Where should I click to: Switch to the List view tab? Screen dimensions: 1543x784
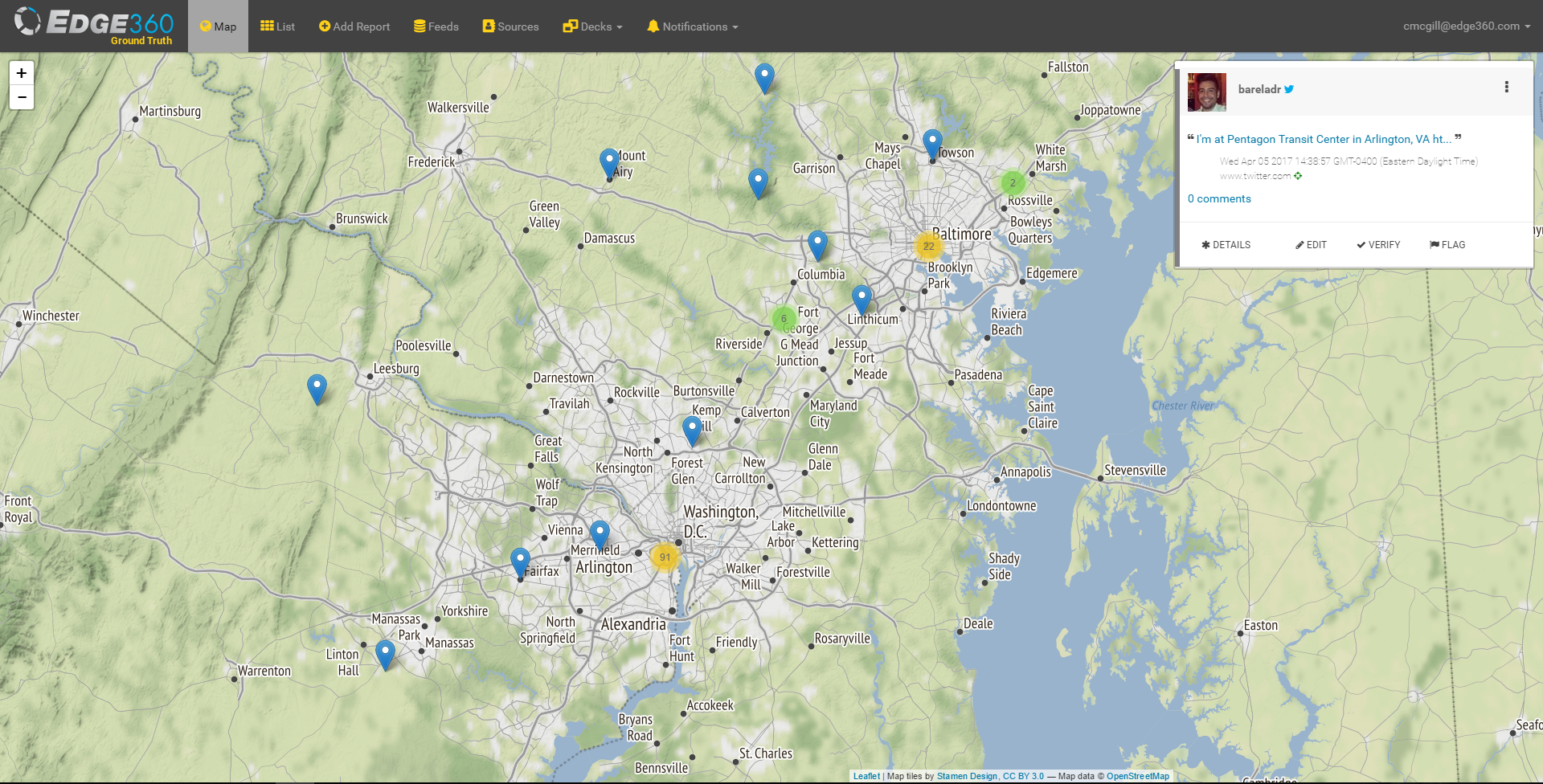pyautogui.click(x=277, y=27)
